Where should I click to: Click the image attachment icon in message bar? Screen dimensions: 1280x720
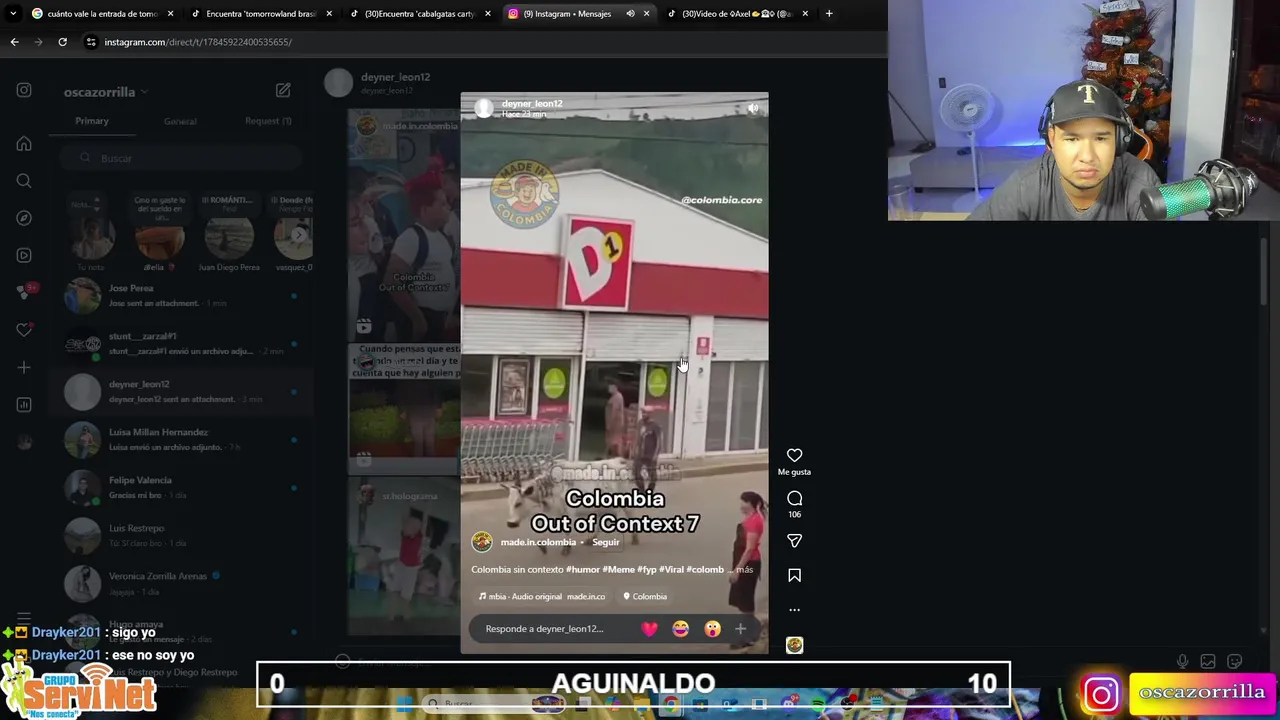point(1208,661)
